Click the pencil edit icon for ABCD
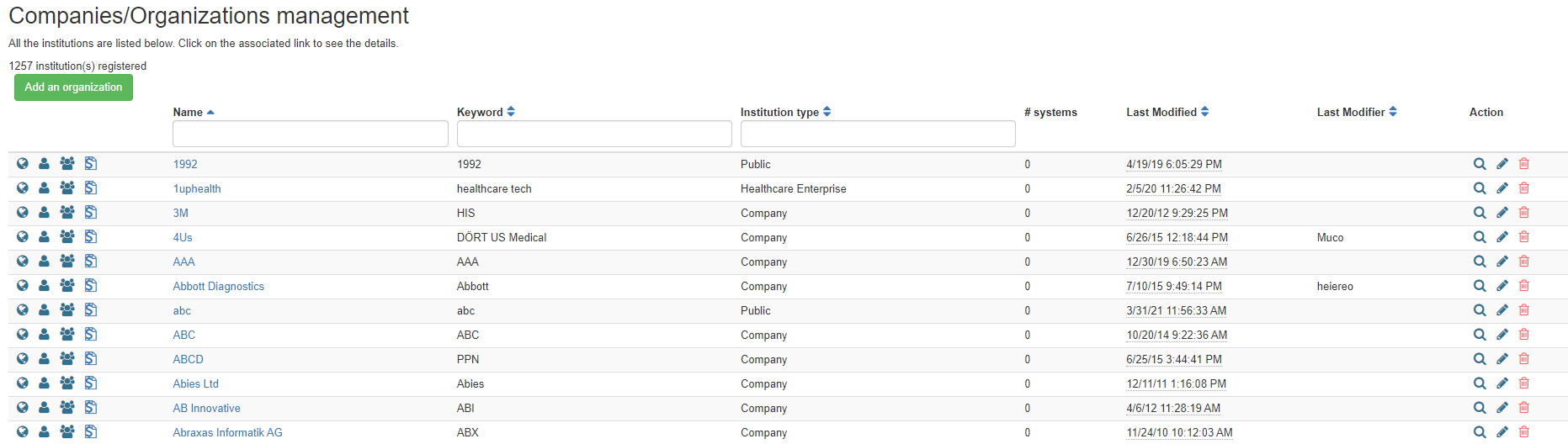The width and height of the screenshot is (1568, 444). (x=1502, y=359)
